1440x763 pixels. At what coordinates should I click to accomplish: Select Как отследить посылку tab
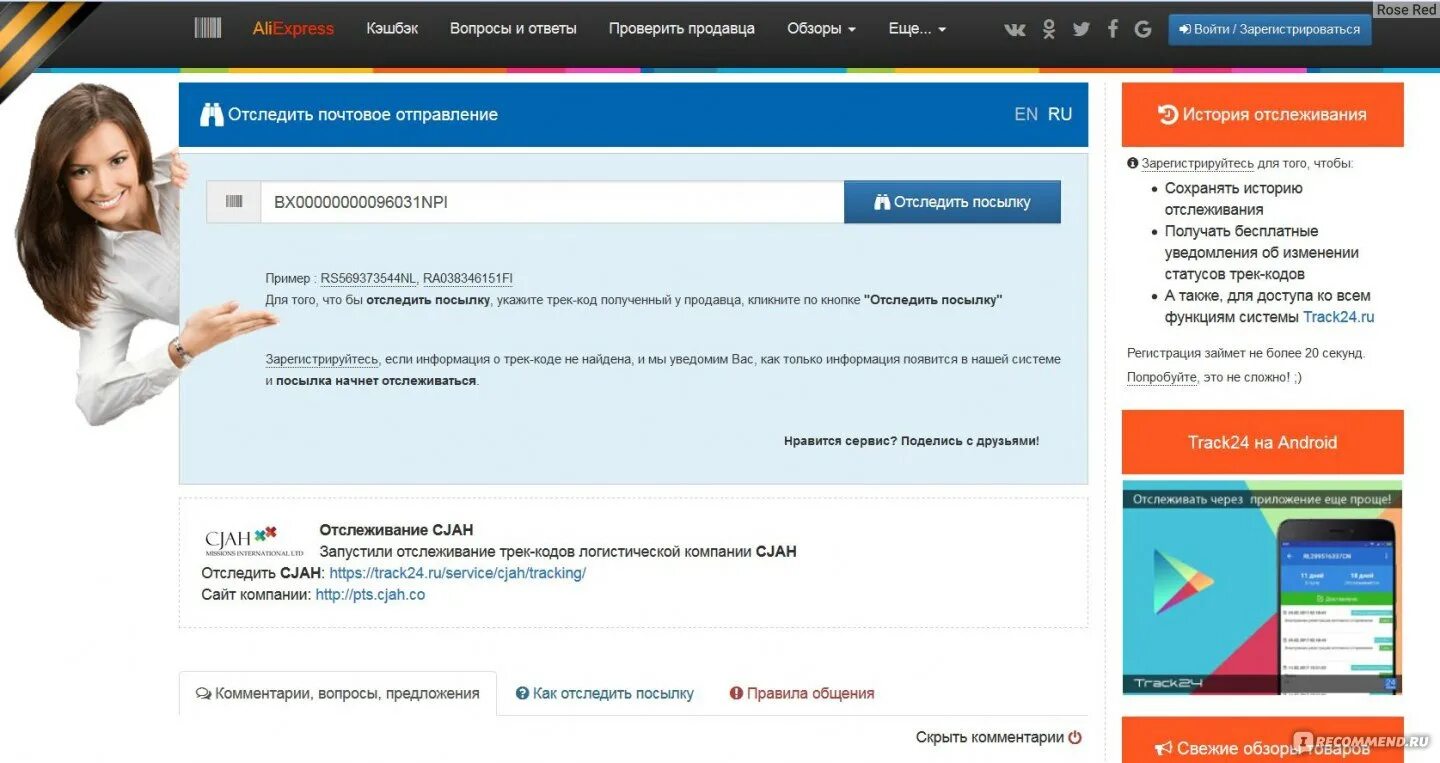point(605,693)
